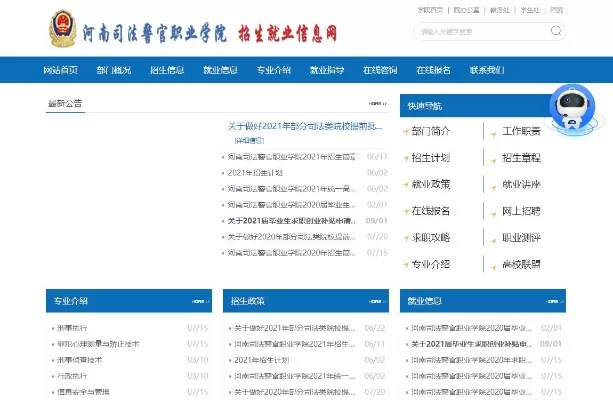Open 联系我们 in the navigation bar

tap(487, 70)
